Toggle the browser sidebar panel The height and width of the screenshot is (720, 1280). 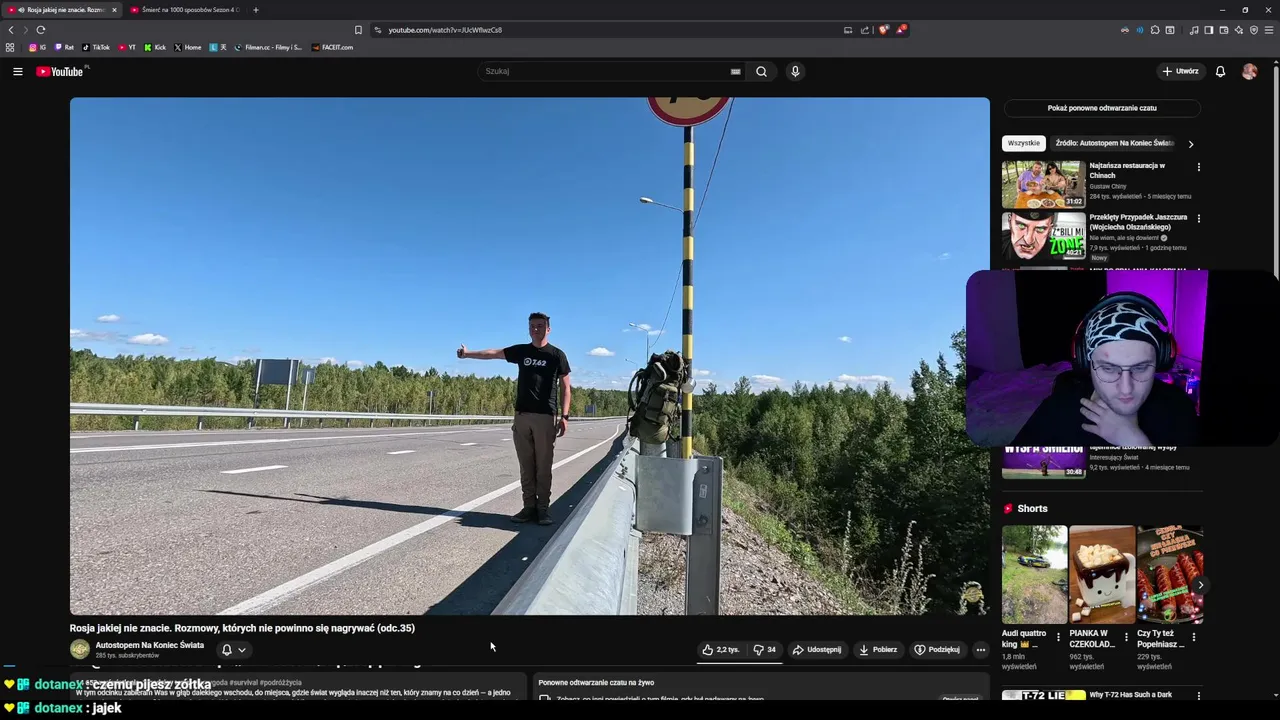click(x=1208, y=30)
